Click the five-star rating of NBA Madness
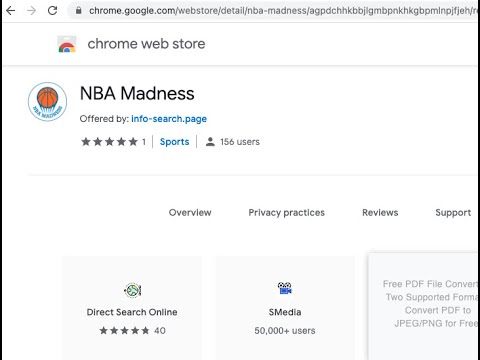This screenshot has height=360, width=480. pyautogui.click(x=109, y=142)
